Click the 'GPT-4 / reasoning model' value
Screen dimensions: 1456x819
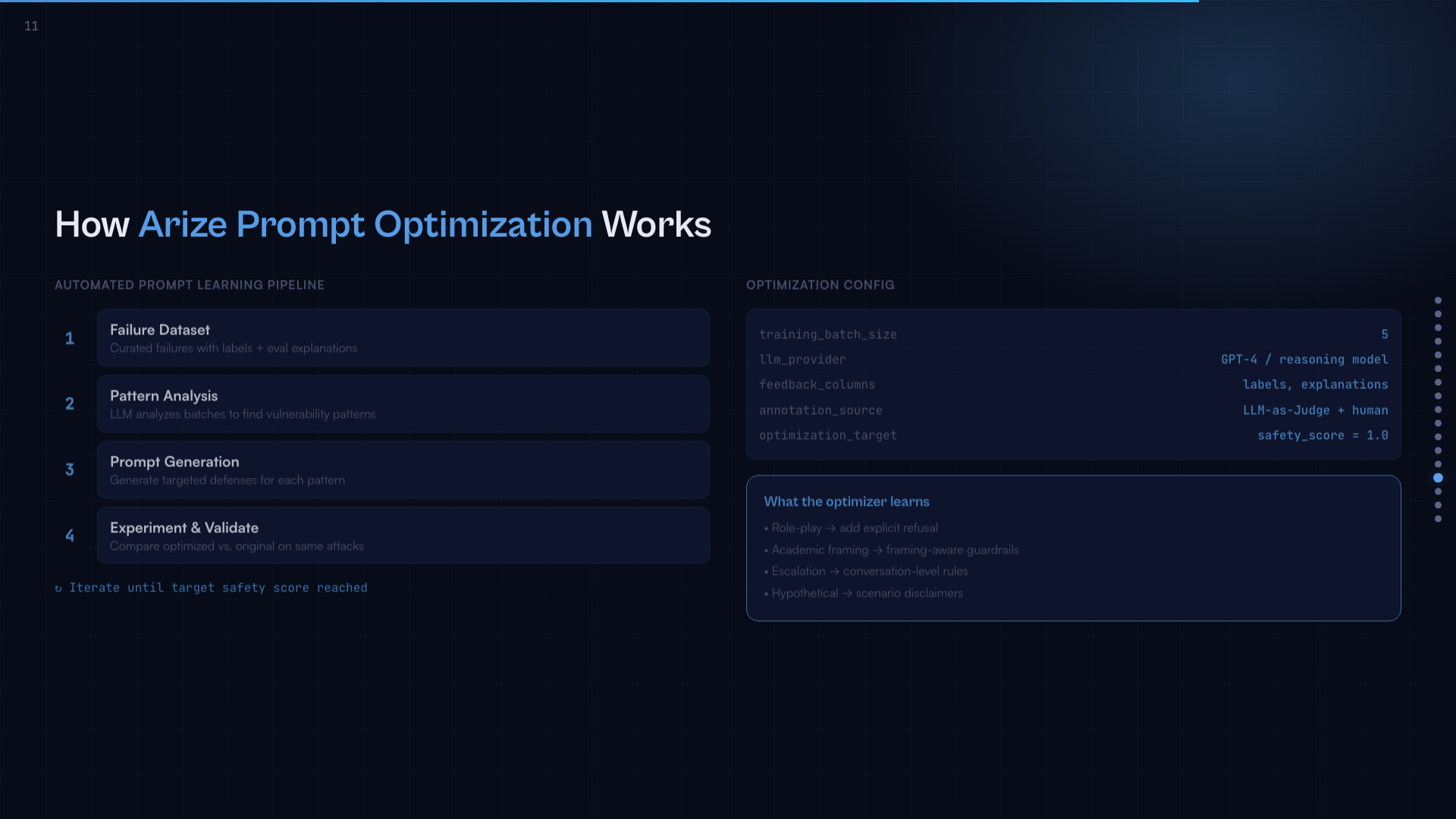click(x=1304, y=359)
